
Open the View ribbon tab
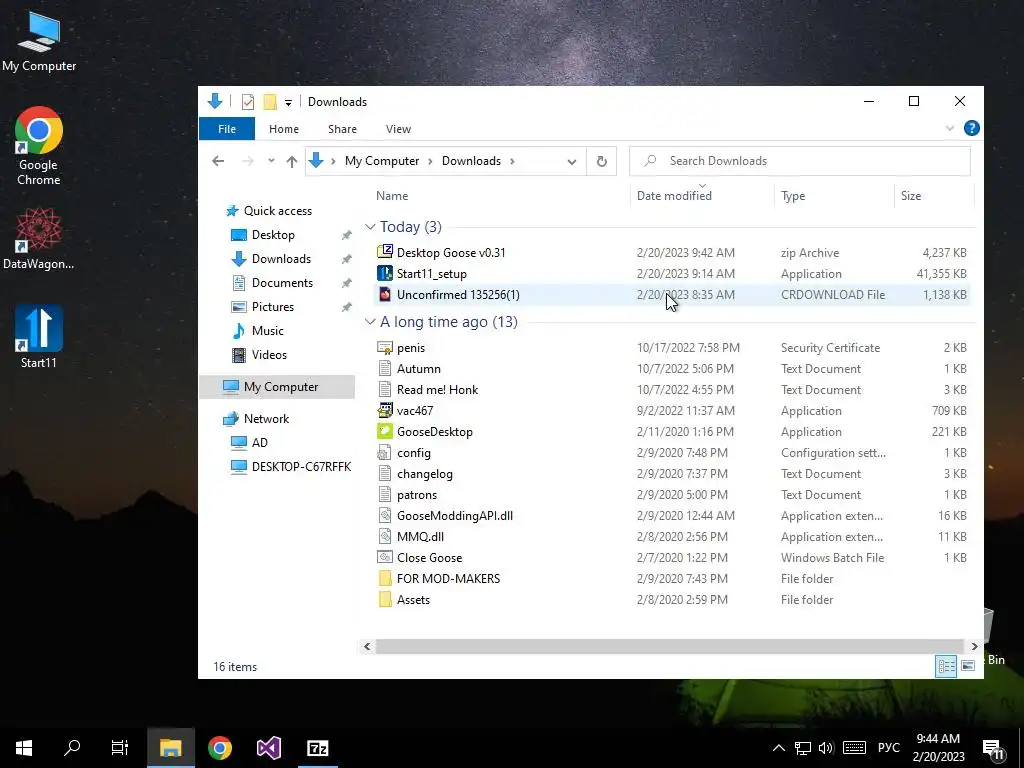point(398,129)
